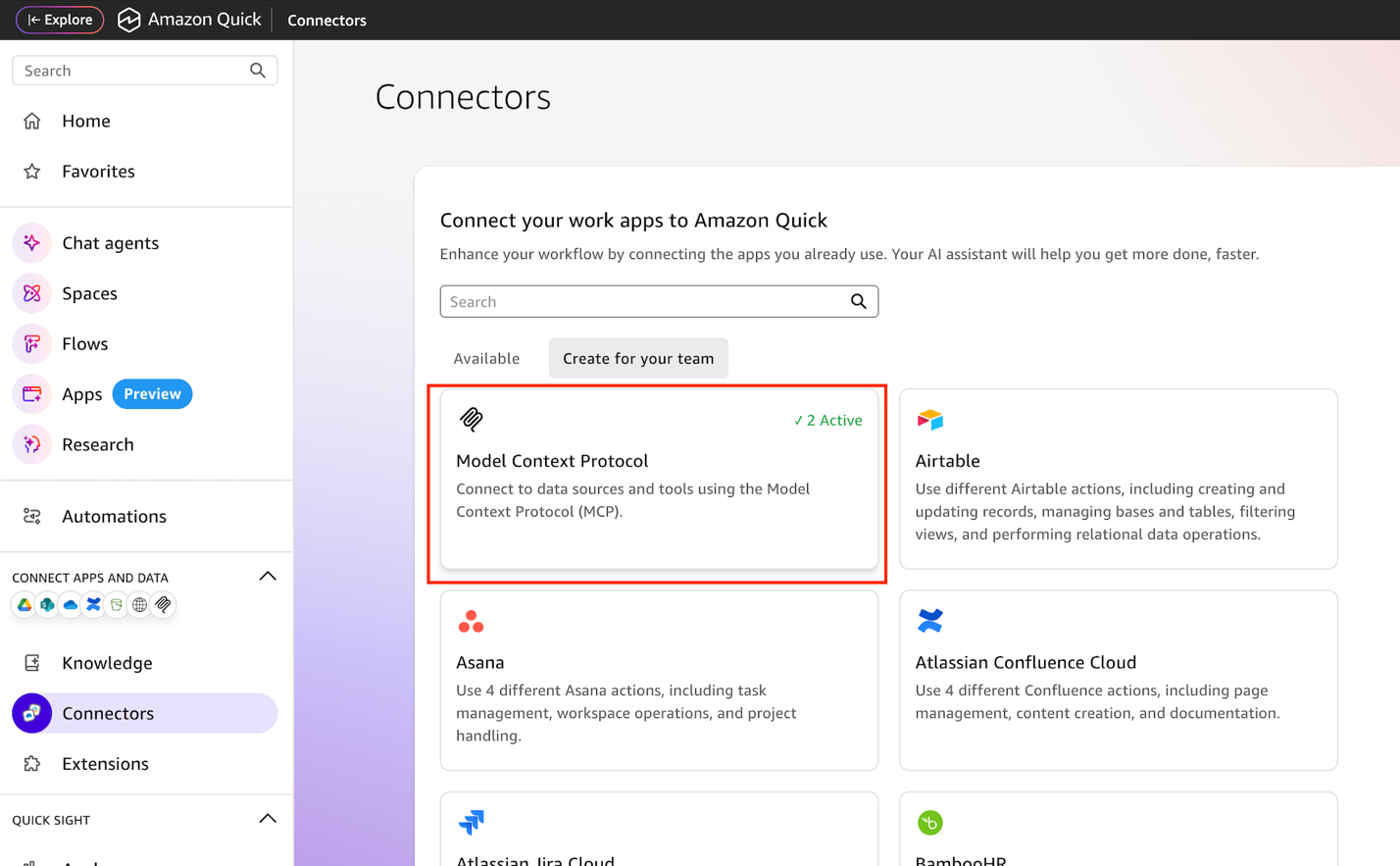Click the Atlassian Jira Cloud logo
This screenshot has height=866, width=1400.
point(472,822)
